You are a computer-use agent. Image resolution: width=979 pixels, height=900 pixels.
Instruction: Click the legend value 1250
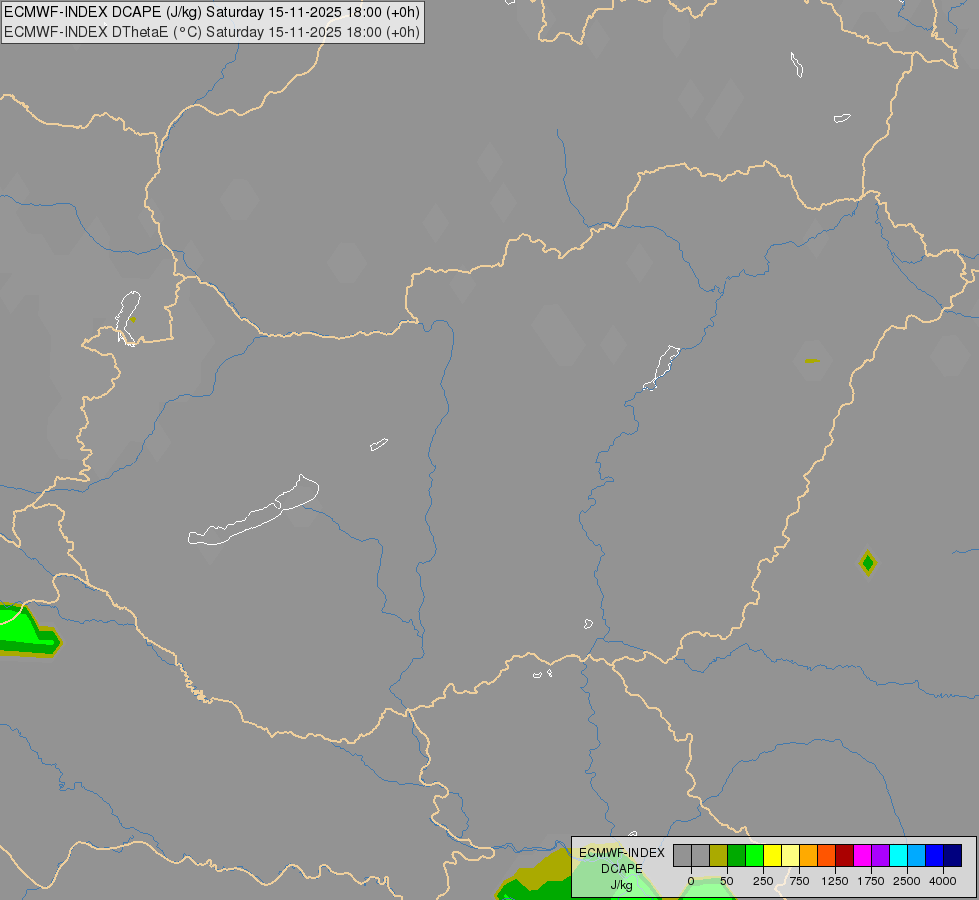coord(835,881)
